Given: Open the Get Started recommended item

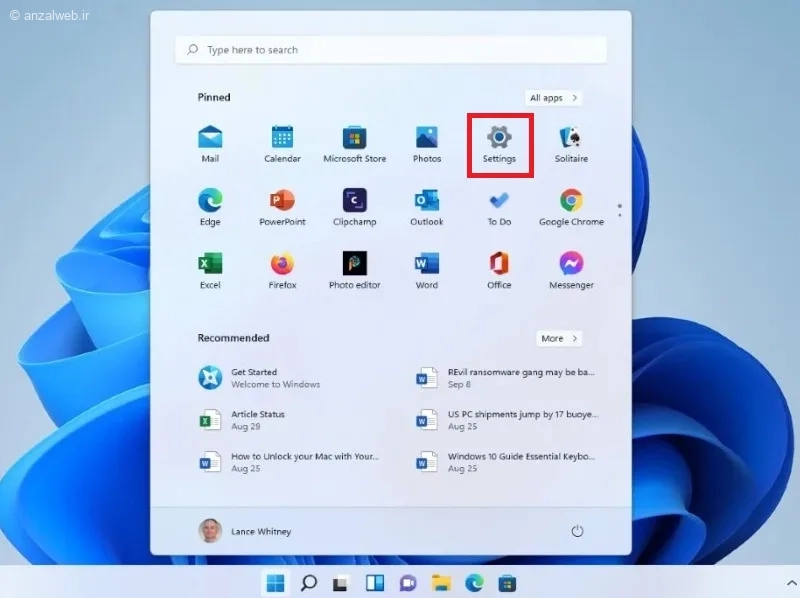Looking at the screenshot, I should 260,378.
